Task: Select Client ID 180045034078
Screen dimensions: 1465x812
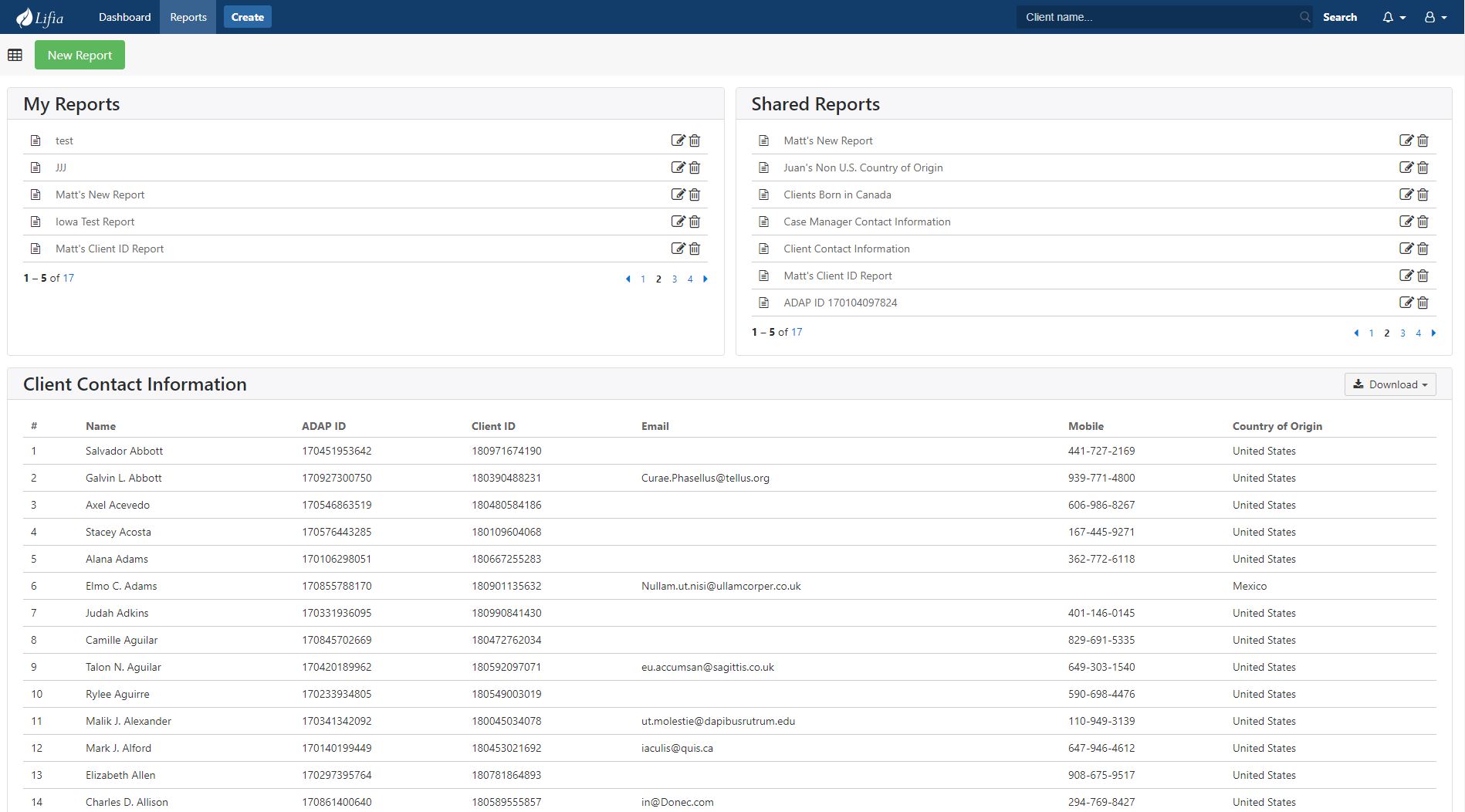Action: [x=506, y=721]
